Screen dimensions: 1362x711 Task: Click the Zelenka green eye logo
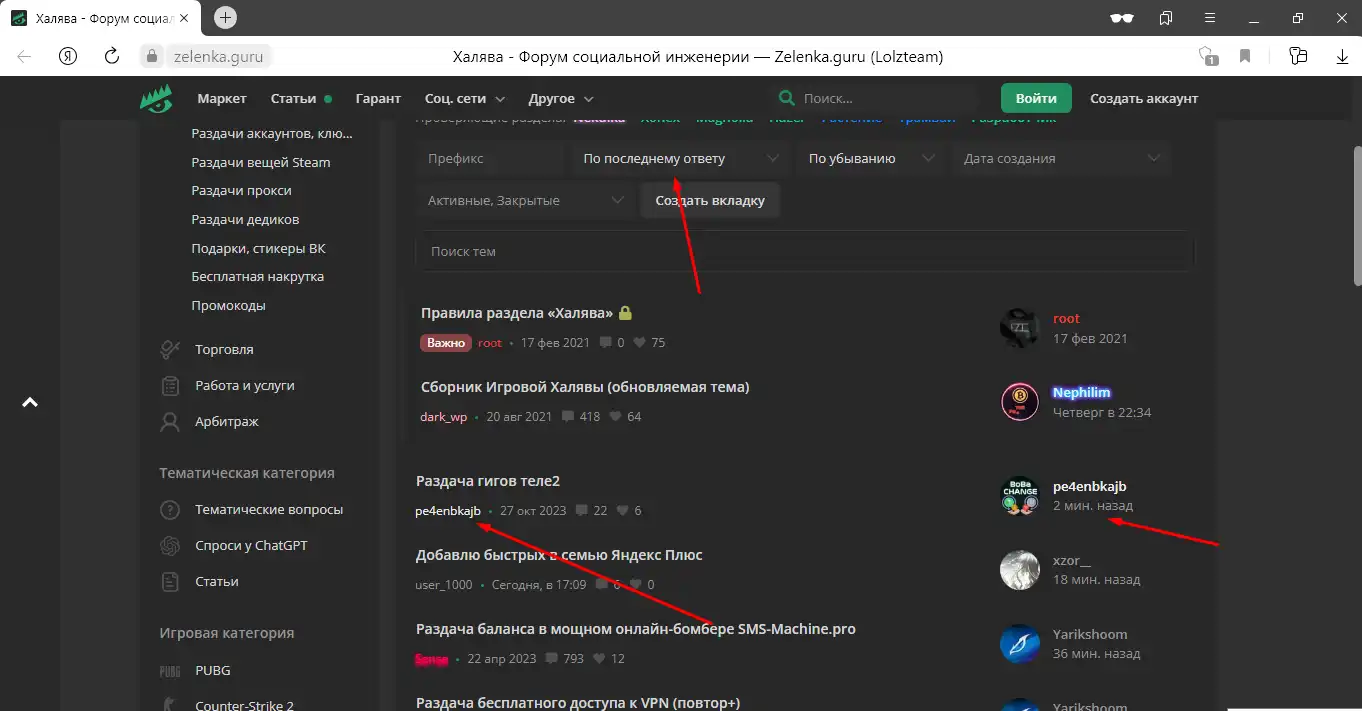(155, 99)
